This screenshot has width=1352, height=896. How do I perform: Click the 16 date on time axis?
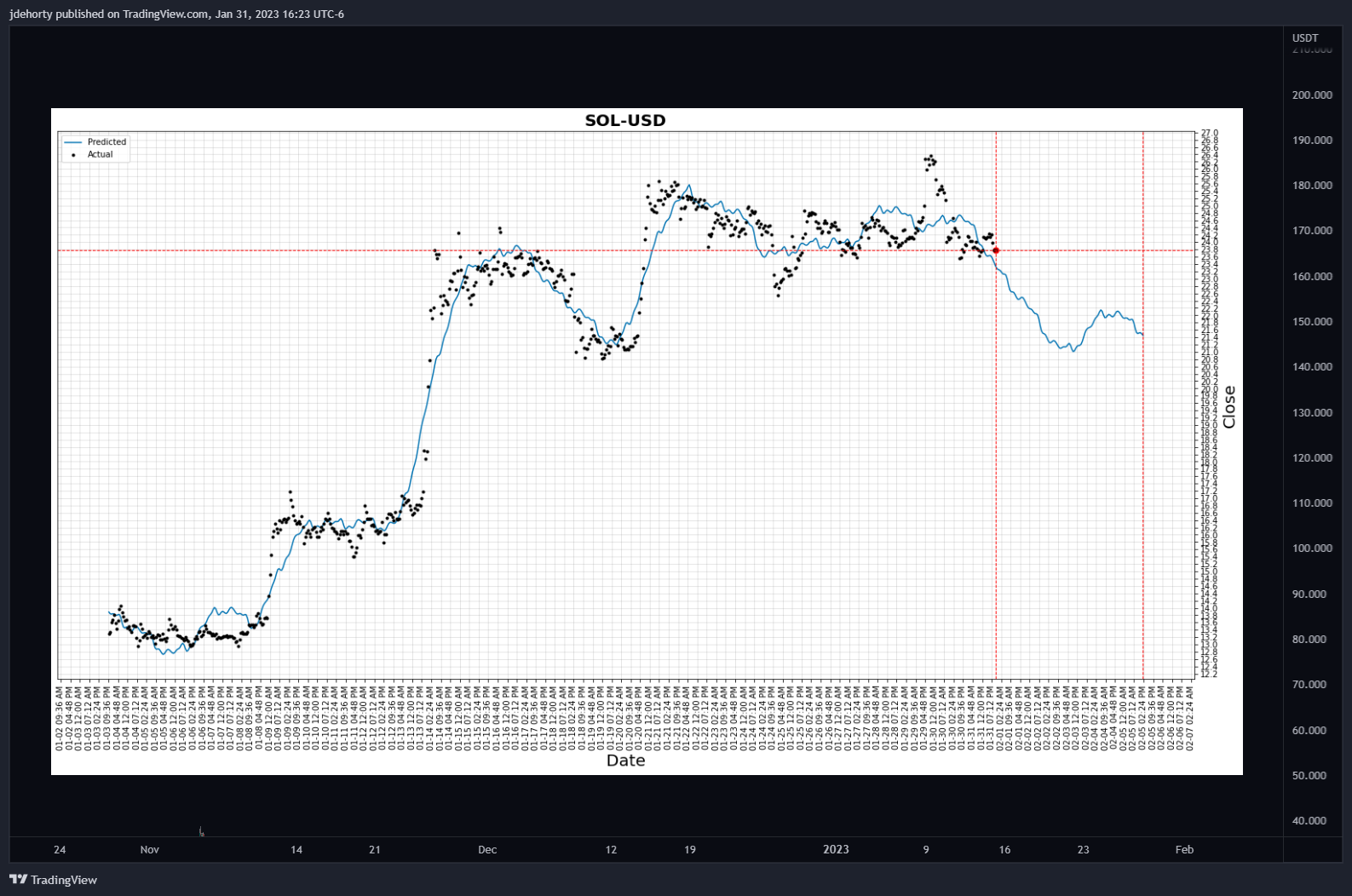(x=1005, y=849)
